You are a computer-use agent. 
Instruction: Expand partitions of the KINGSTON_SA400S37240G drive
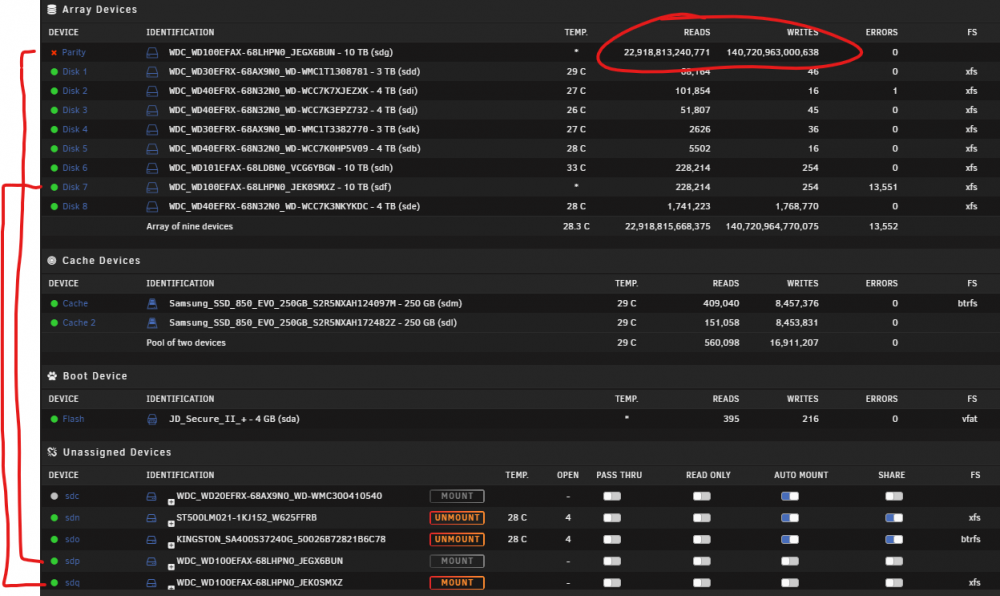(x=171, y=546)
